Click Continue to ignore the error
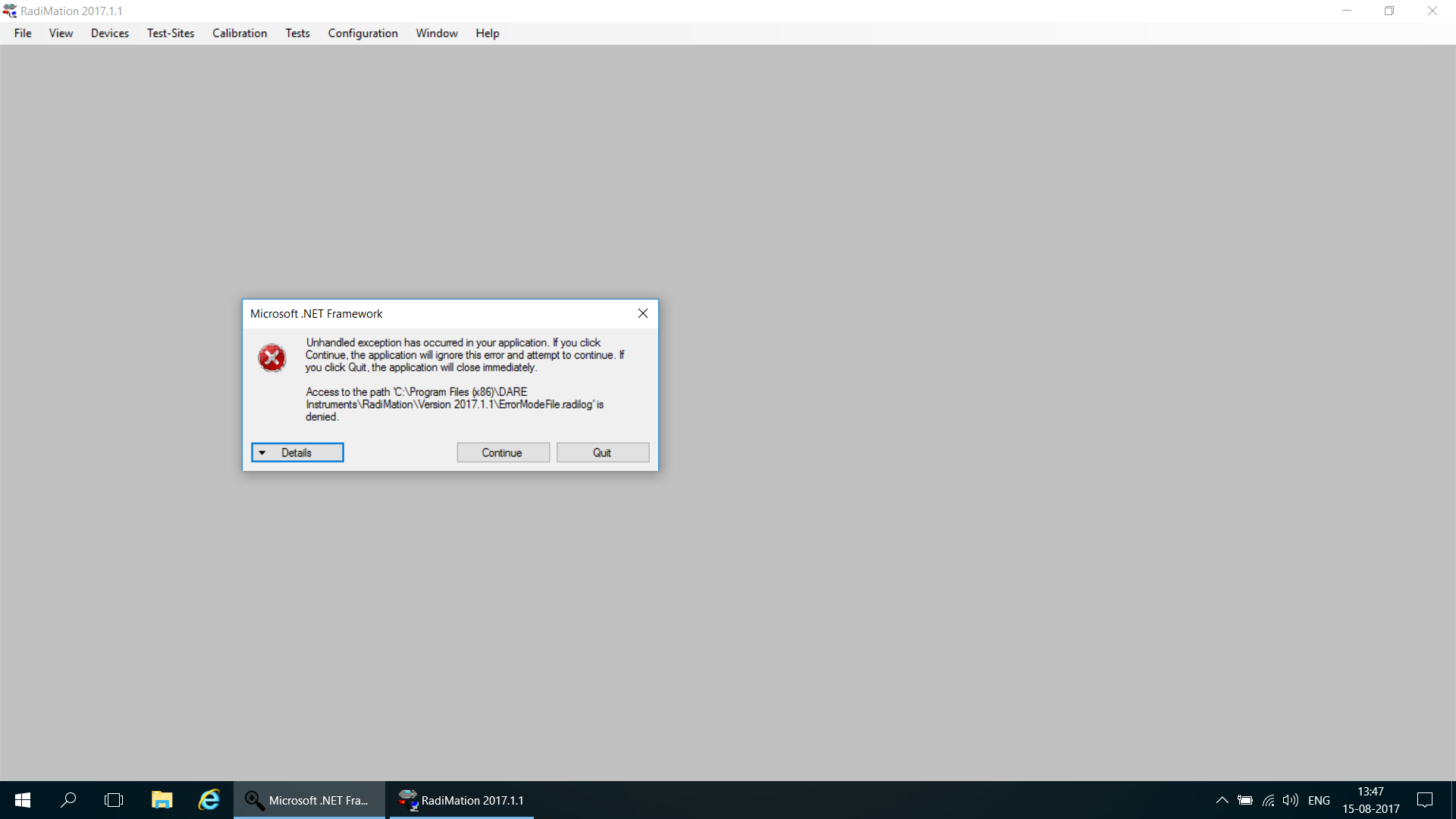This screenshot has height=819, width=1456. (x=503, y=452)
